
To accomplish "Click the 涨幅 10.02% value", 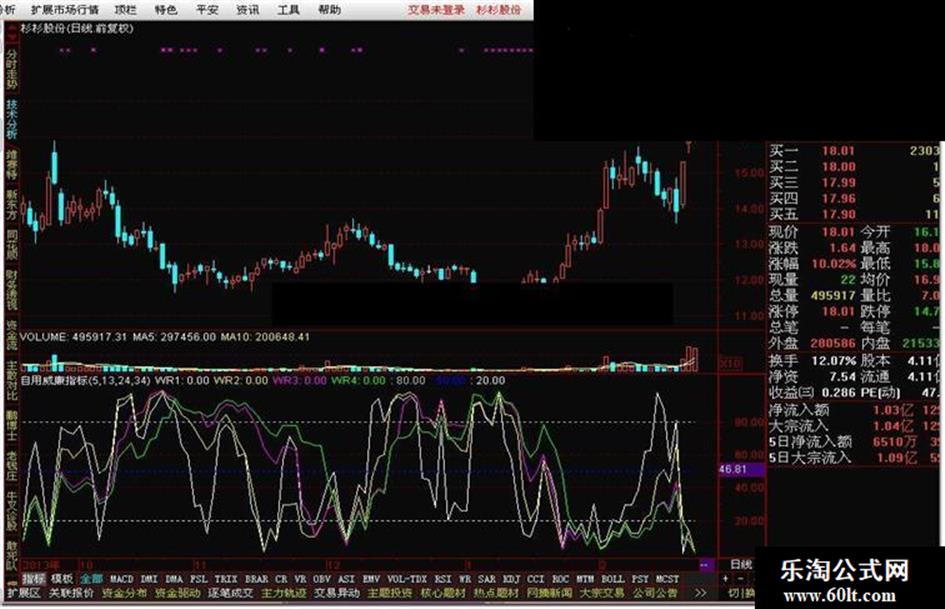I will click(834, 264).
